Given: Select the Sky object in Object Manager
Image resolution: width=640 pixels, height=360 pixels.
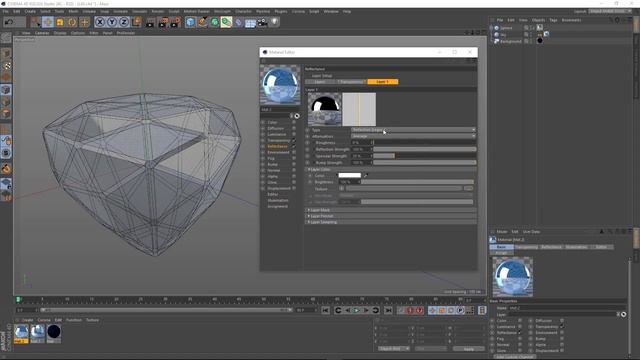Looking at the screenshot, I should point(503,35).
